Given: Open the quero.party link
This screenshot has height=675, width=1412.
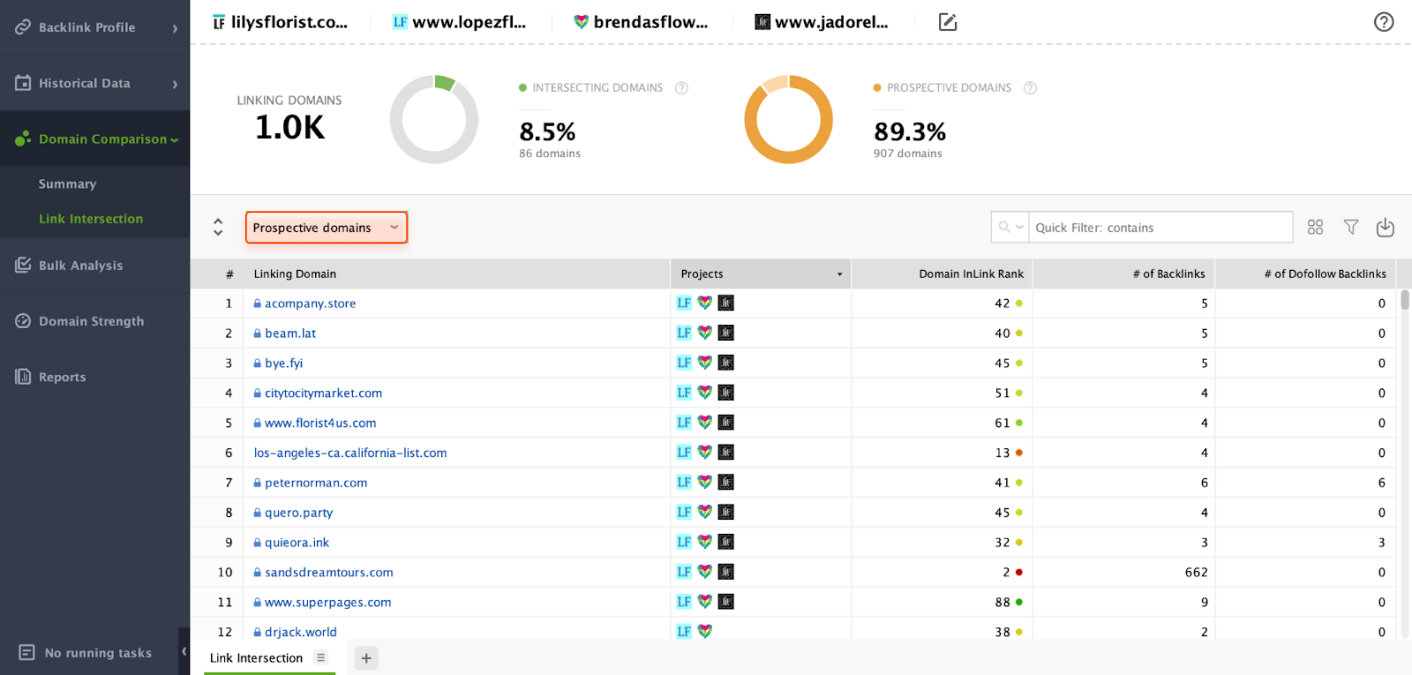Looking at the screenshot, I should tap(299, 513).
